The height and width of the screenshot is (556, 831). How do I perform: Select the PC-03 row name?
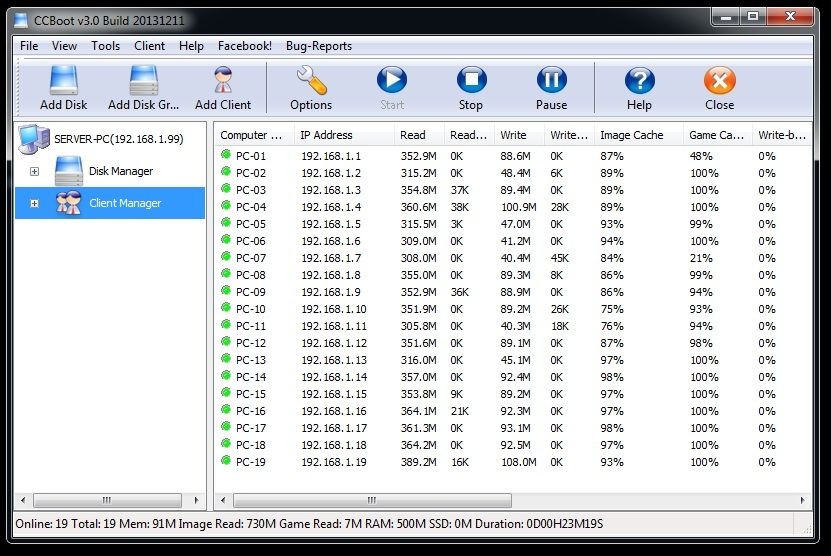251,190
